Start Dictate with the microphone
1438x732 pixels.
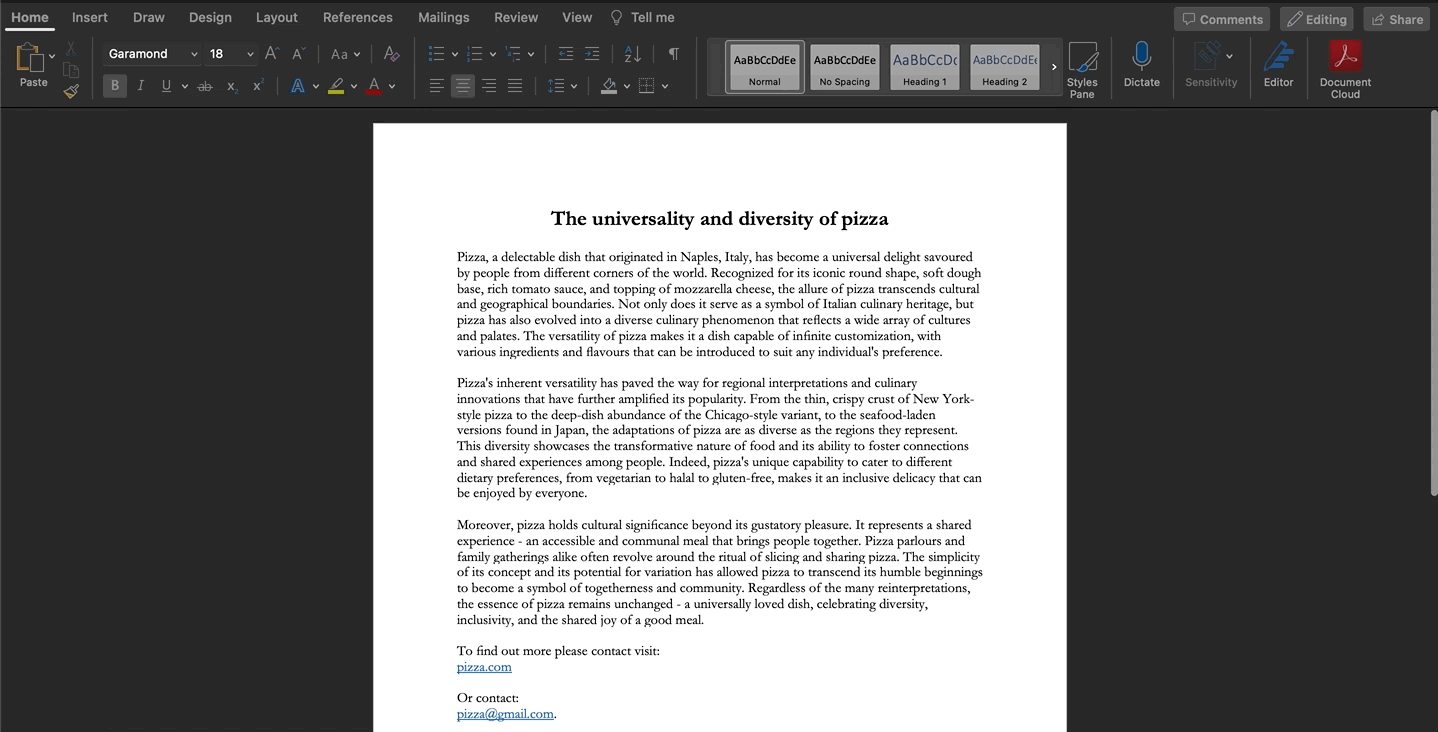pyautogui.click(x=1141, y=64)
